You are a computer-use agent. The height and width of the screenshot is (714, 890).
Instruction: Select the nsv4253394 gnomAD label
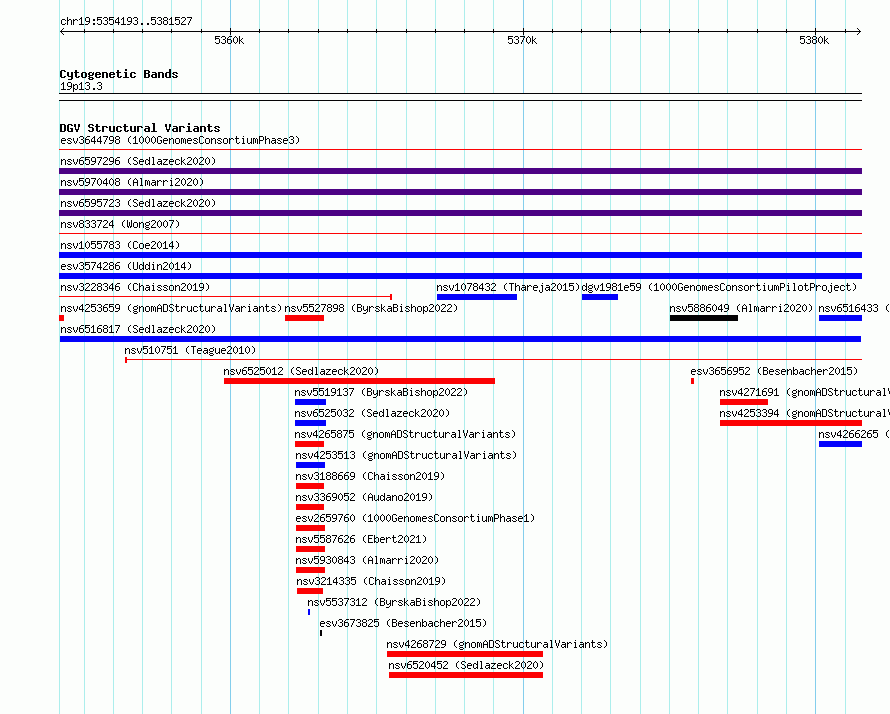tap(804, 413)
